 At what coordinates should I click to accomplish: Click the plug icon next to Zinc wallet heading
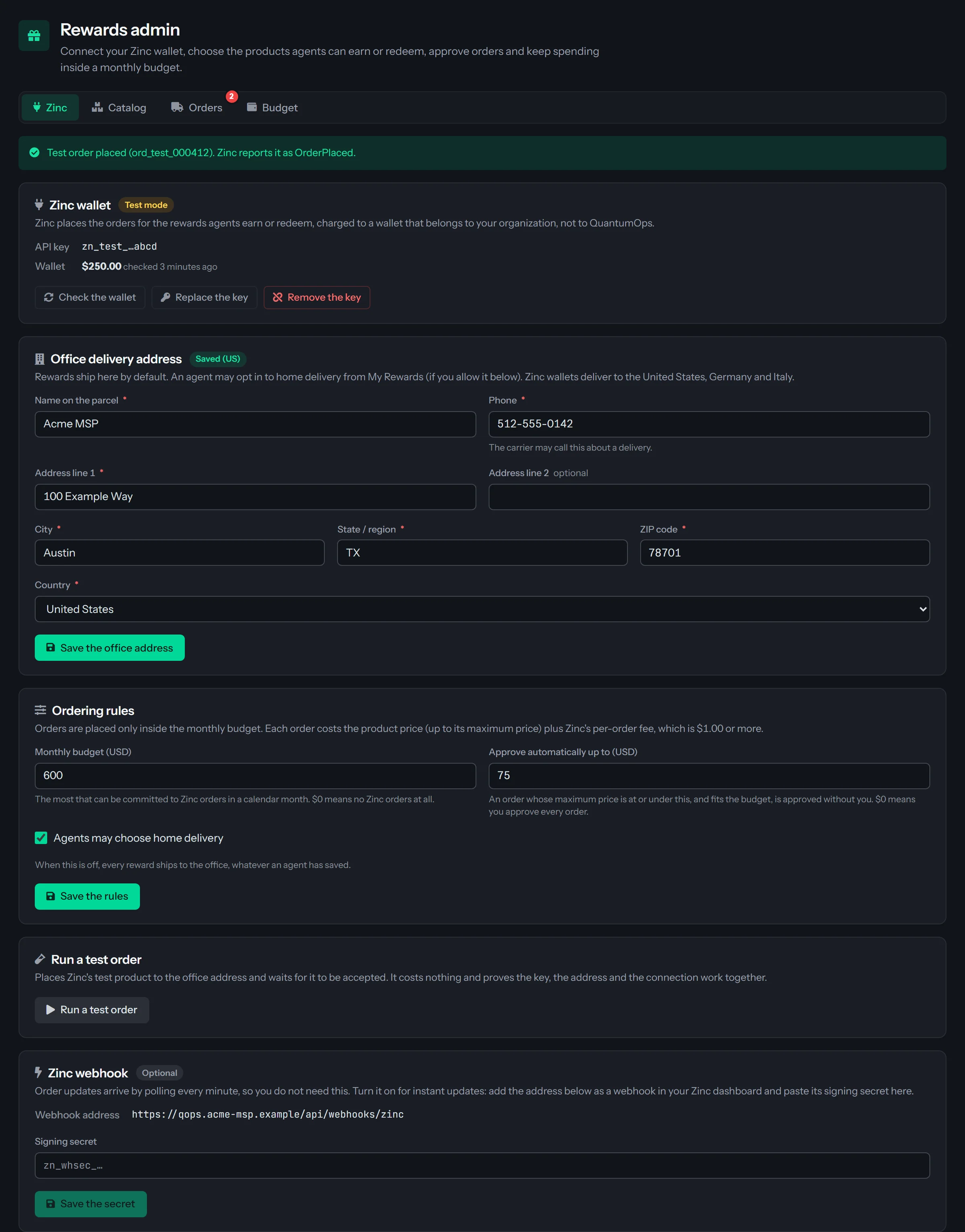click(39, 205)
